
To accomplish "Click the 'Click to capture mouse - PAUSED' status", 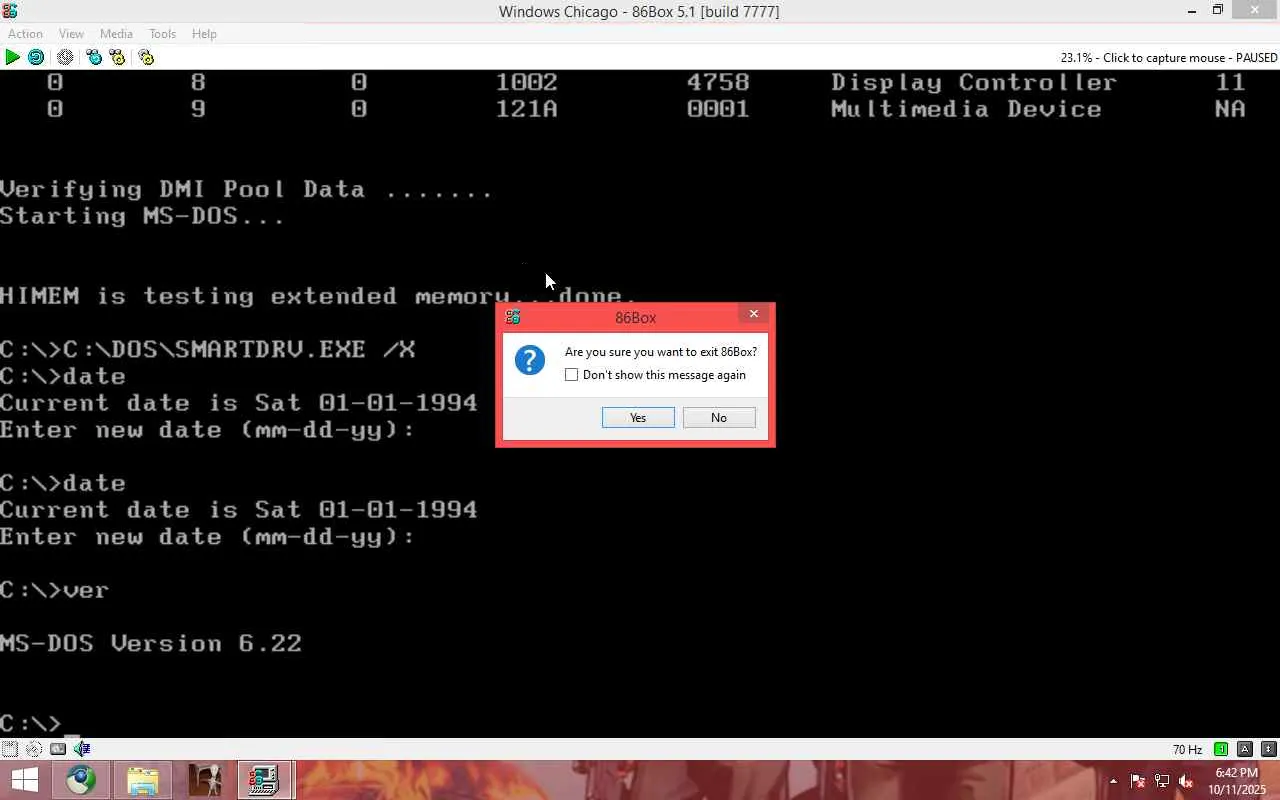I will (x=1190, y=57).
